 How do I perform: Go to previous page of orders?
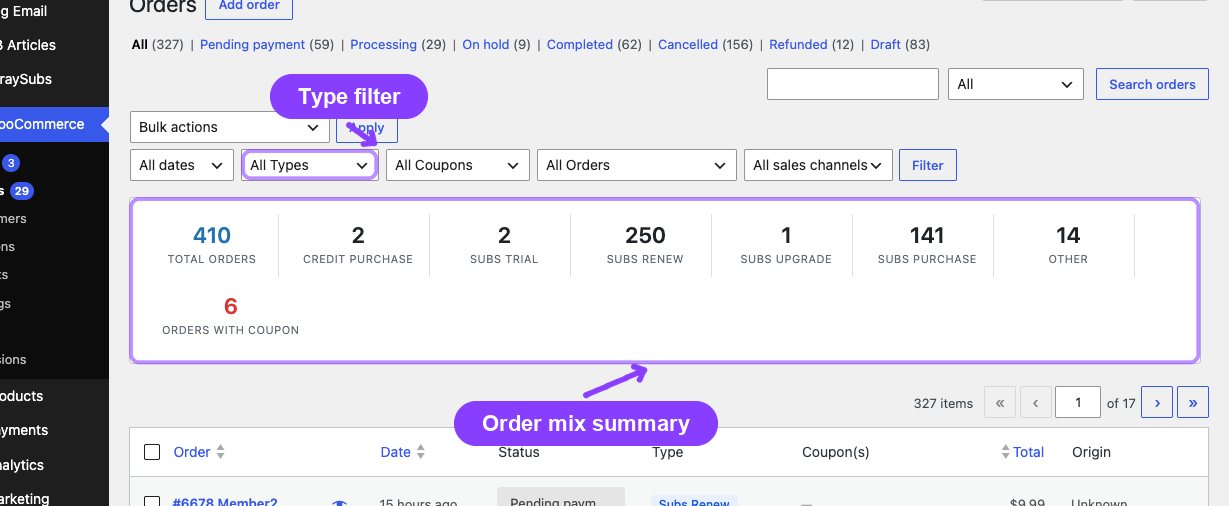pyautogui.click(x=1035, y=403)
